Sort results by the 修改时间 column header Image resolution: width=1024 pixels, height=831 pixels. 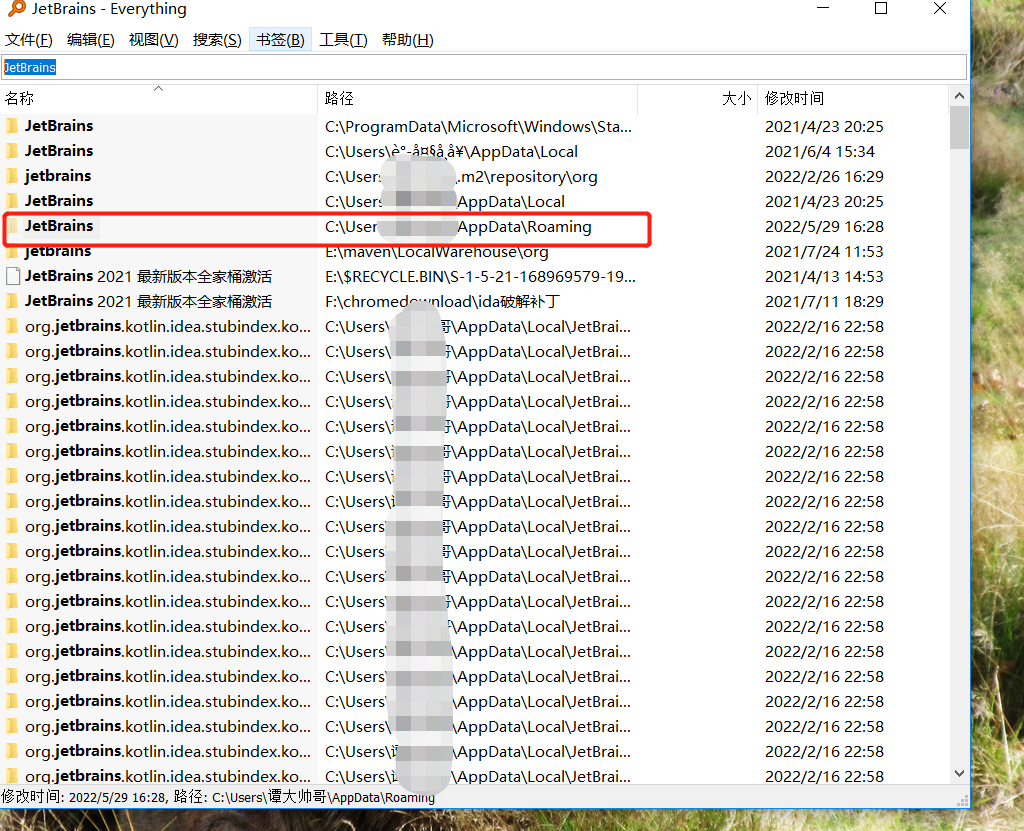852,99
